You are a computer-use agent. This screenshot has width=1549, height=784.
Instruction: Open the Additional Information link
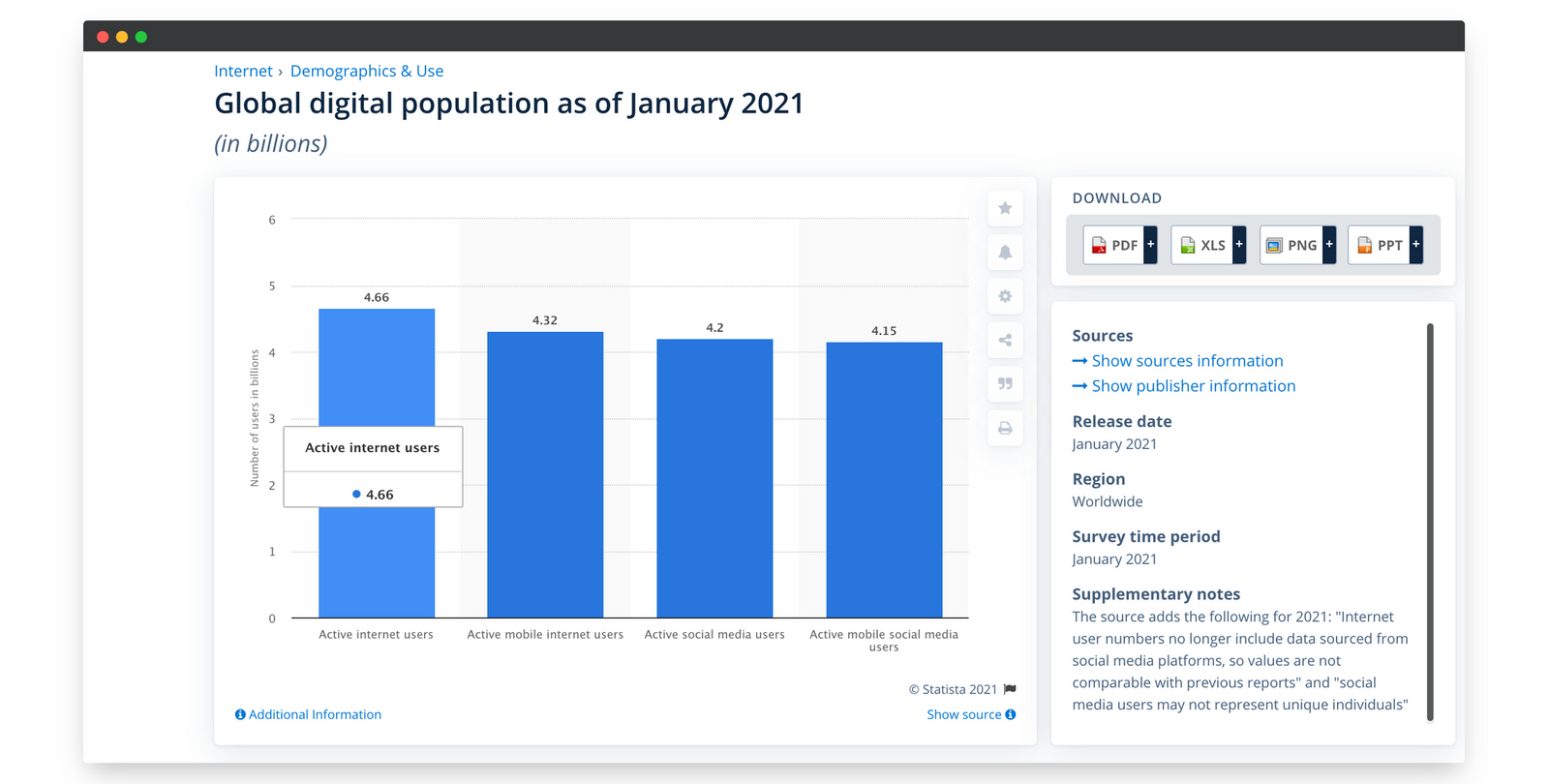(308, 714)
